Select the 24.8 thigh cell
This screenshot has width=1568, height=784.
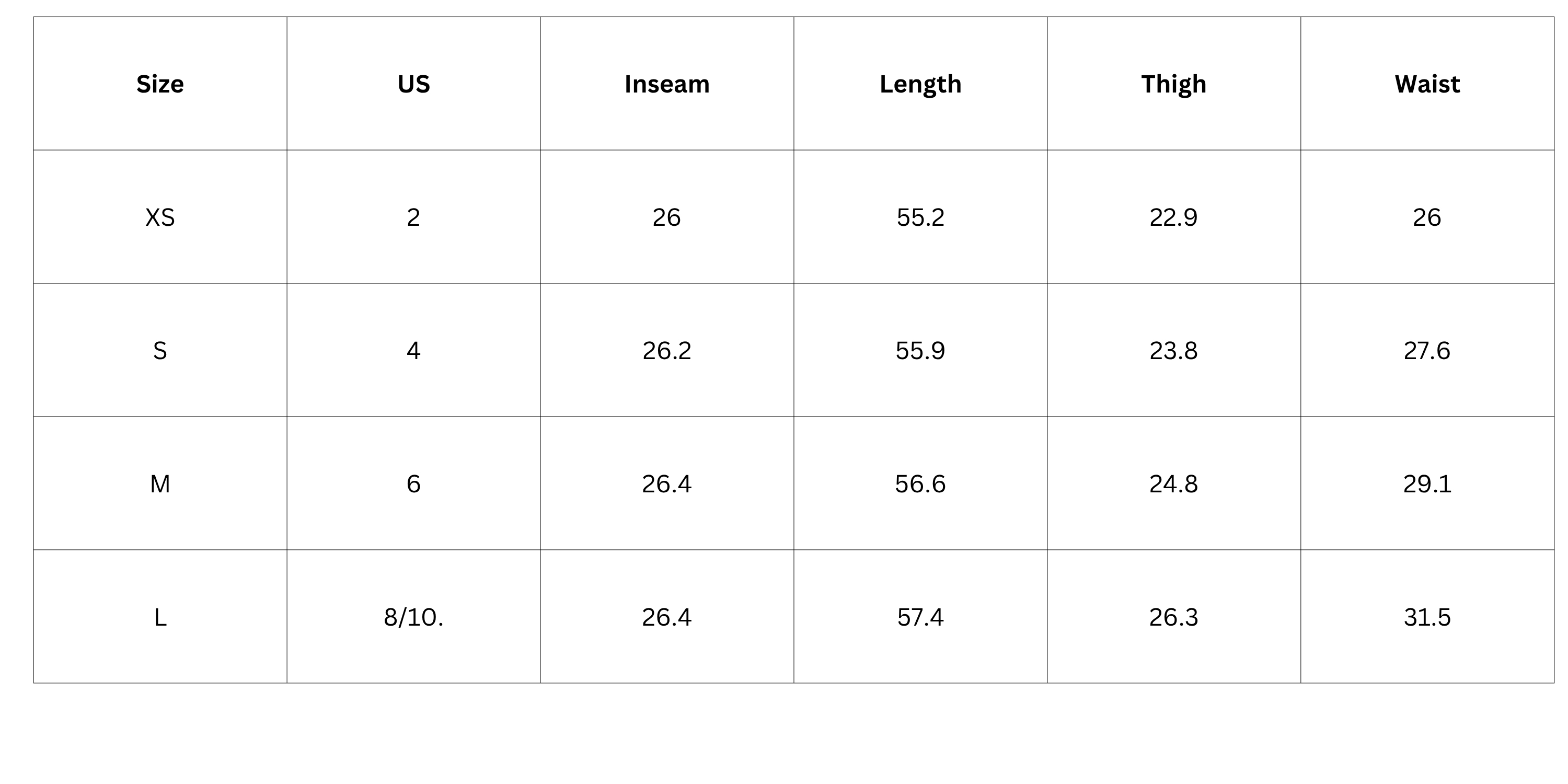[1173, 484]
